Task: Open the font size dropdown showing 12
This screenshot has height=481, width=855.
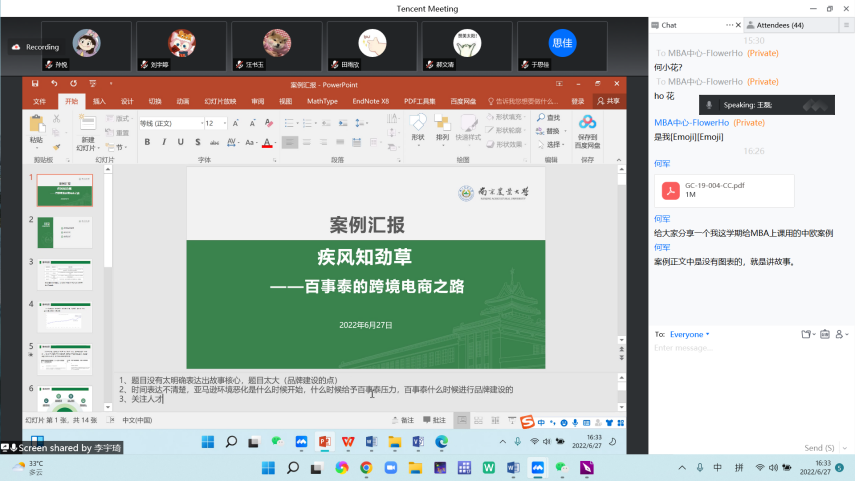Action: 215,123
